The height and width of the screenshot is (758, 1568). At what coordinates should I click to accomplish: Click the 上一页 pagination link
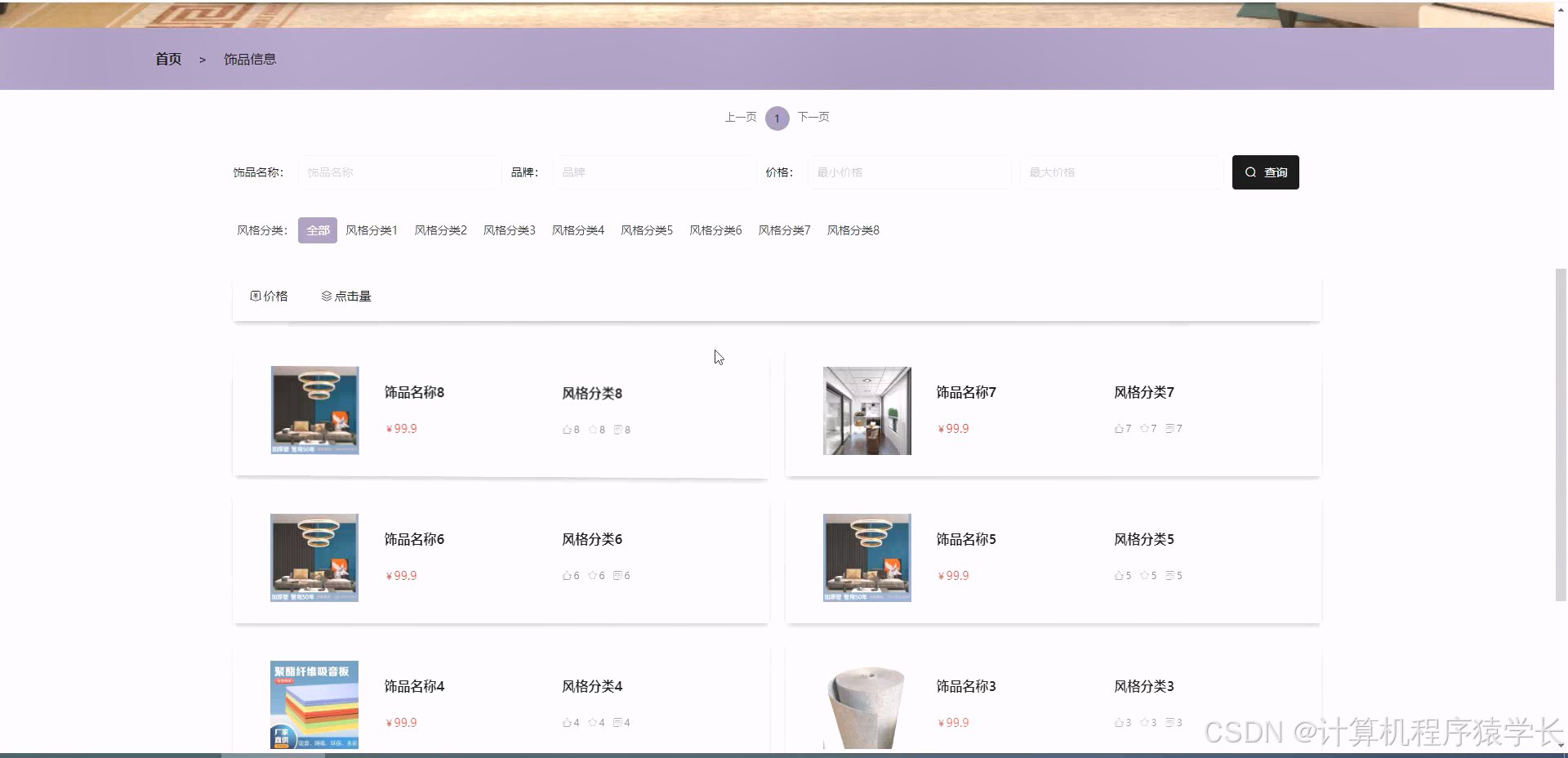740,117
